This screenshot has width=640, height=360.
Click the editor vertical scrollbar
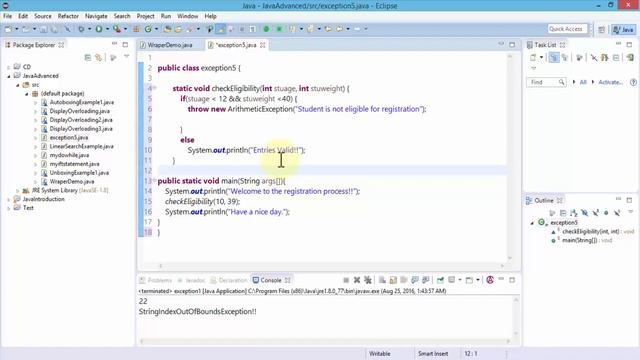(509, 157)
